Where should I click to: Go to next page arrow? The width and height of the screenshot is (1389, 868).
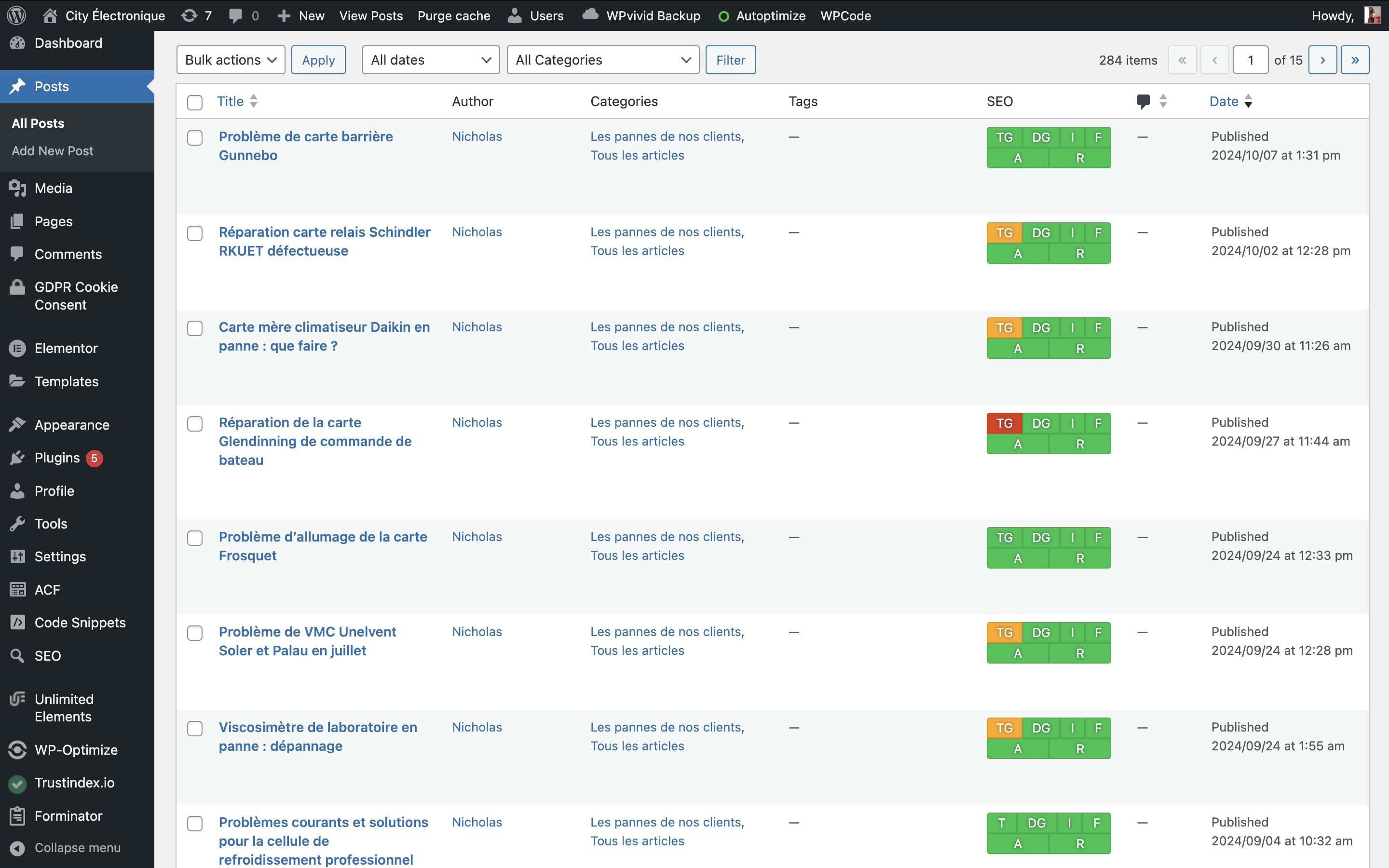1322,60
